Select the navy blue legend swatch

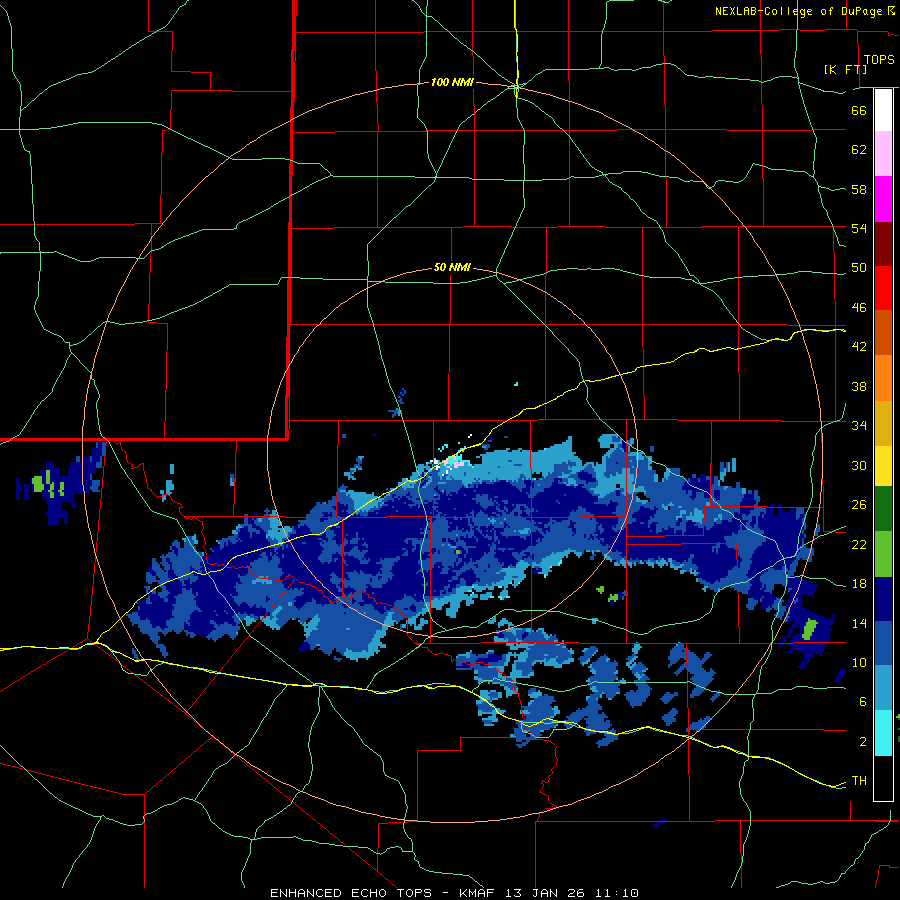pyautogui.click(x=883, y=599)
